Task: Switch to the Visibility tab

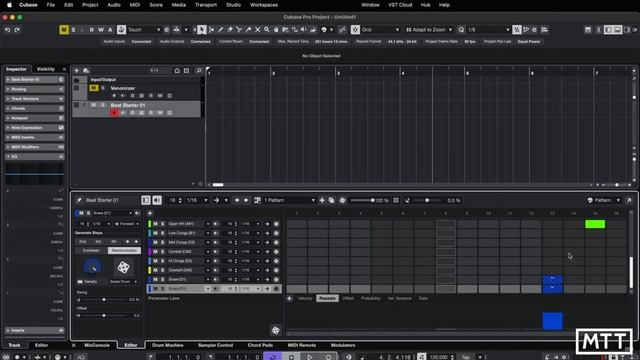Action: click(45, 69)
